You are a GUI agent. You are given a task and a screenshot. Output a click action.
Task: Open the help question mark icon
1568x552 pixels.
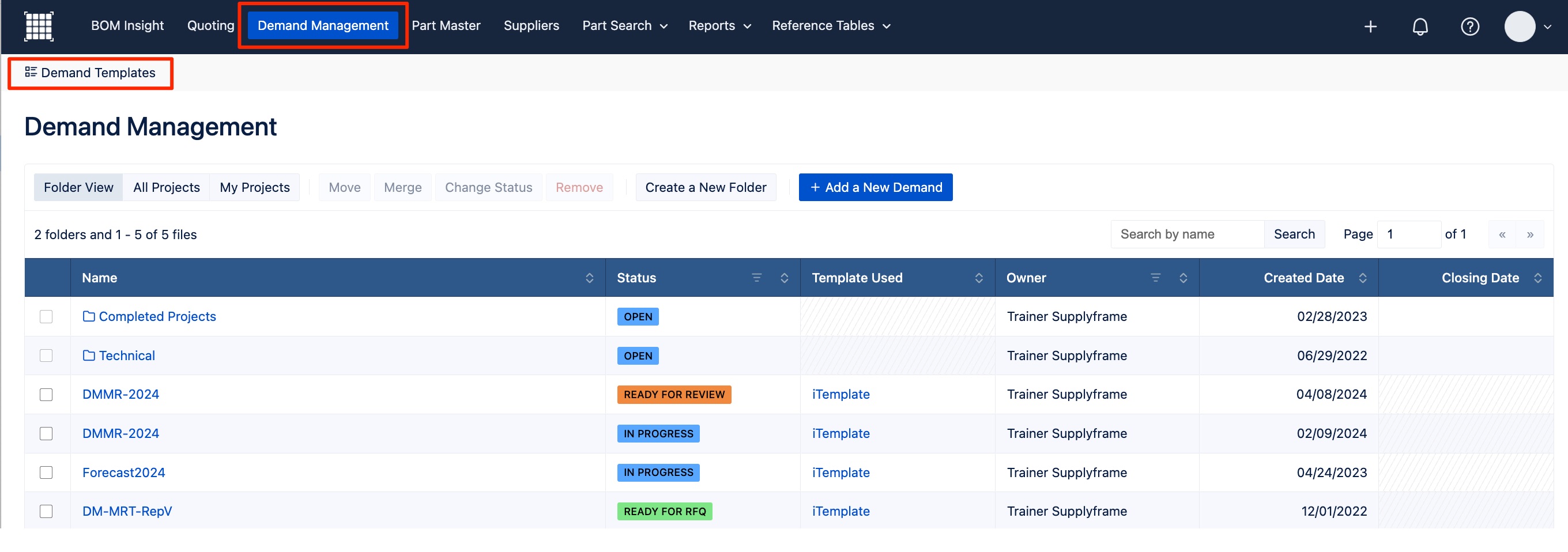coord(1470,27)
